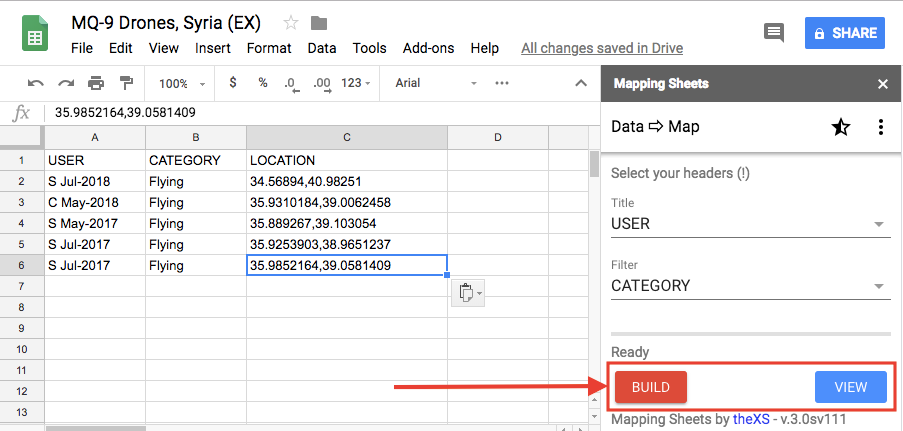Screen dimensions: 903x431
Task: Click the move to folder icon
Action: pyautogui.click(x=320, y=23)
